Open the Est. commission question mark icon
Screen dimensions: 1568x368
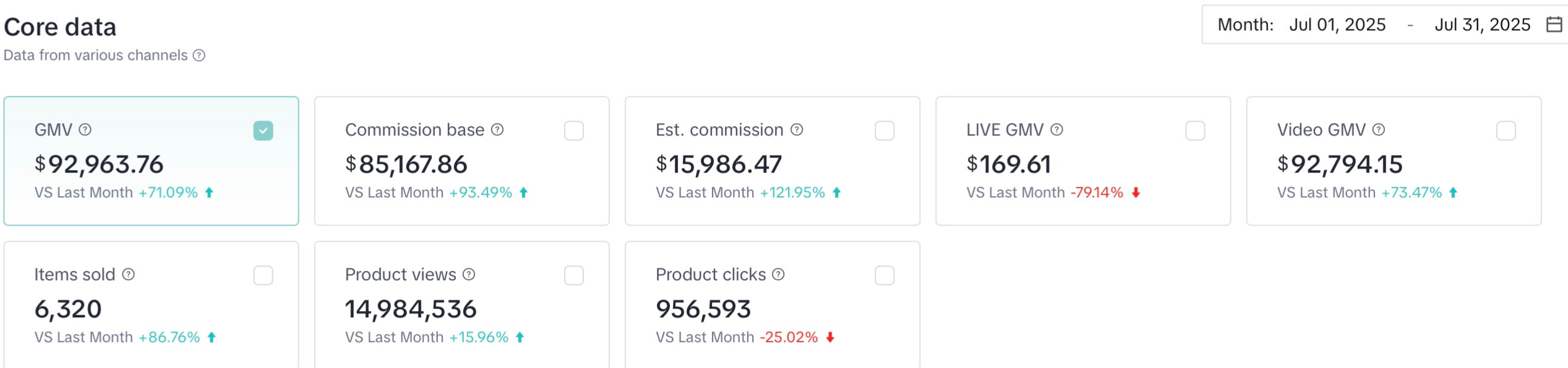click(x=797, y=130)
